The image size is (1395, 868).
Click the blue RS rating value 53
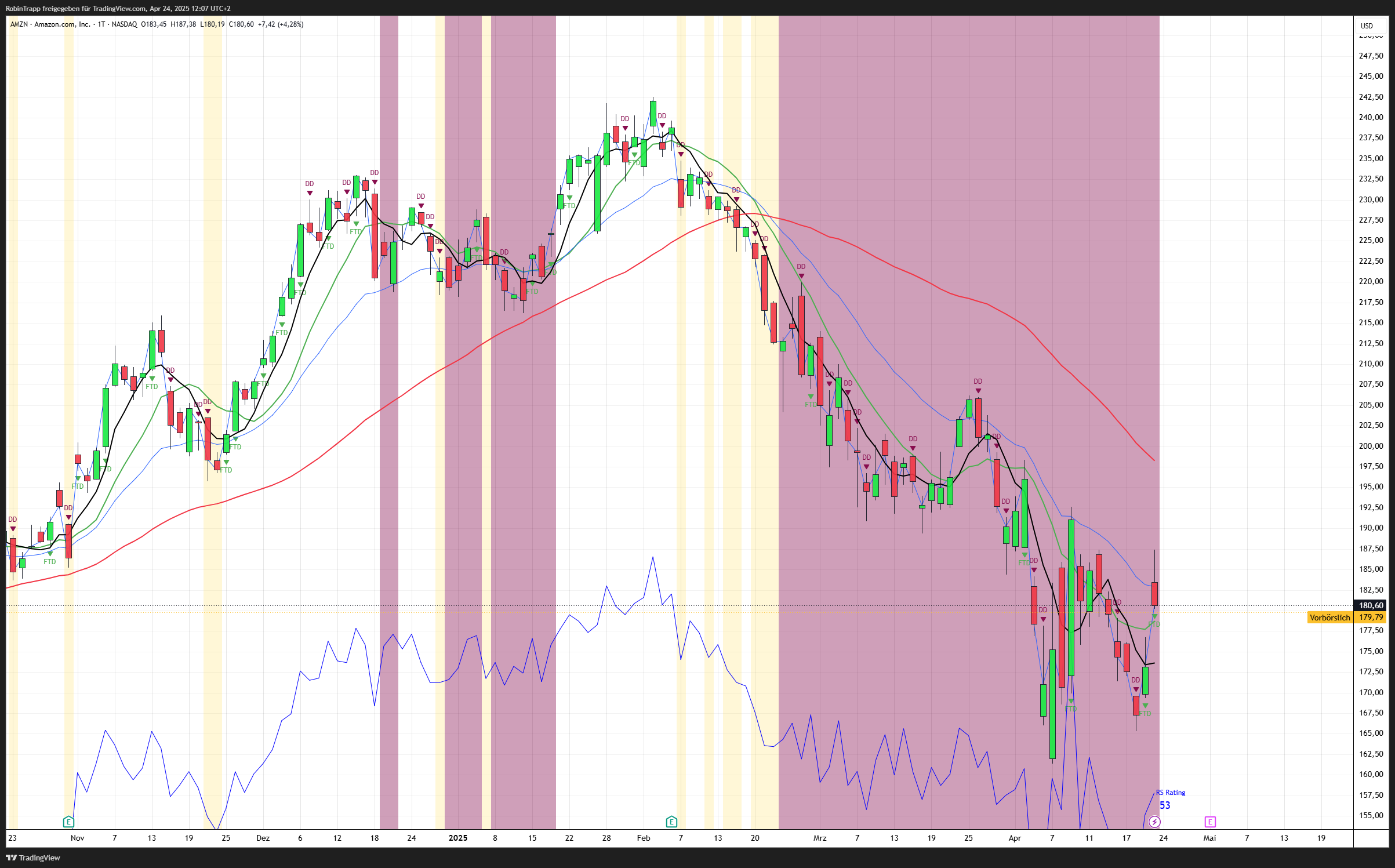[1165, 805]
